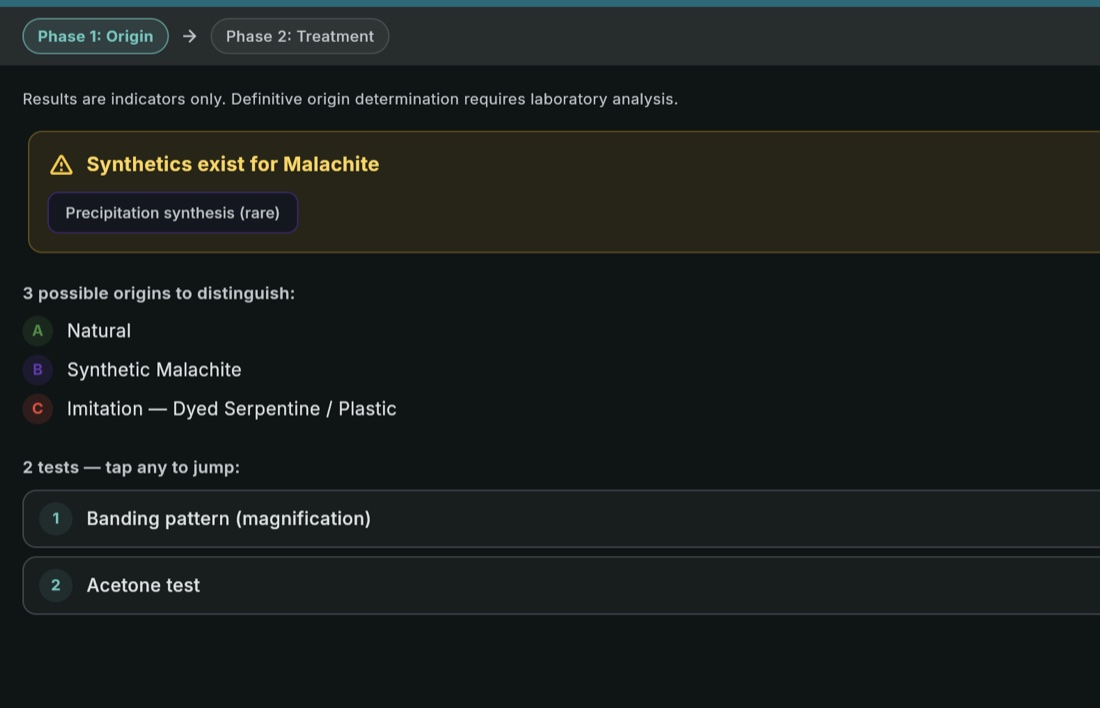Select the Natural origin option
1100x708 pixels.
[x=98, y=330]
